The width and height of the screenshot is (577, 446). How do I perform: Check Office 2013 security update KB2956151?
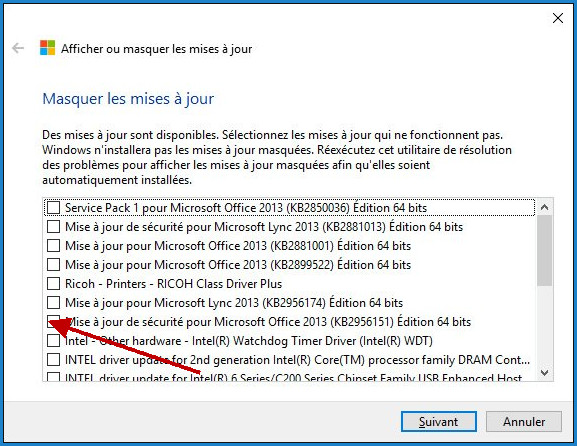[x=53, y=322]
